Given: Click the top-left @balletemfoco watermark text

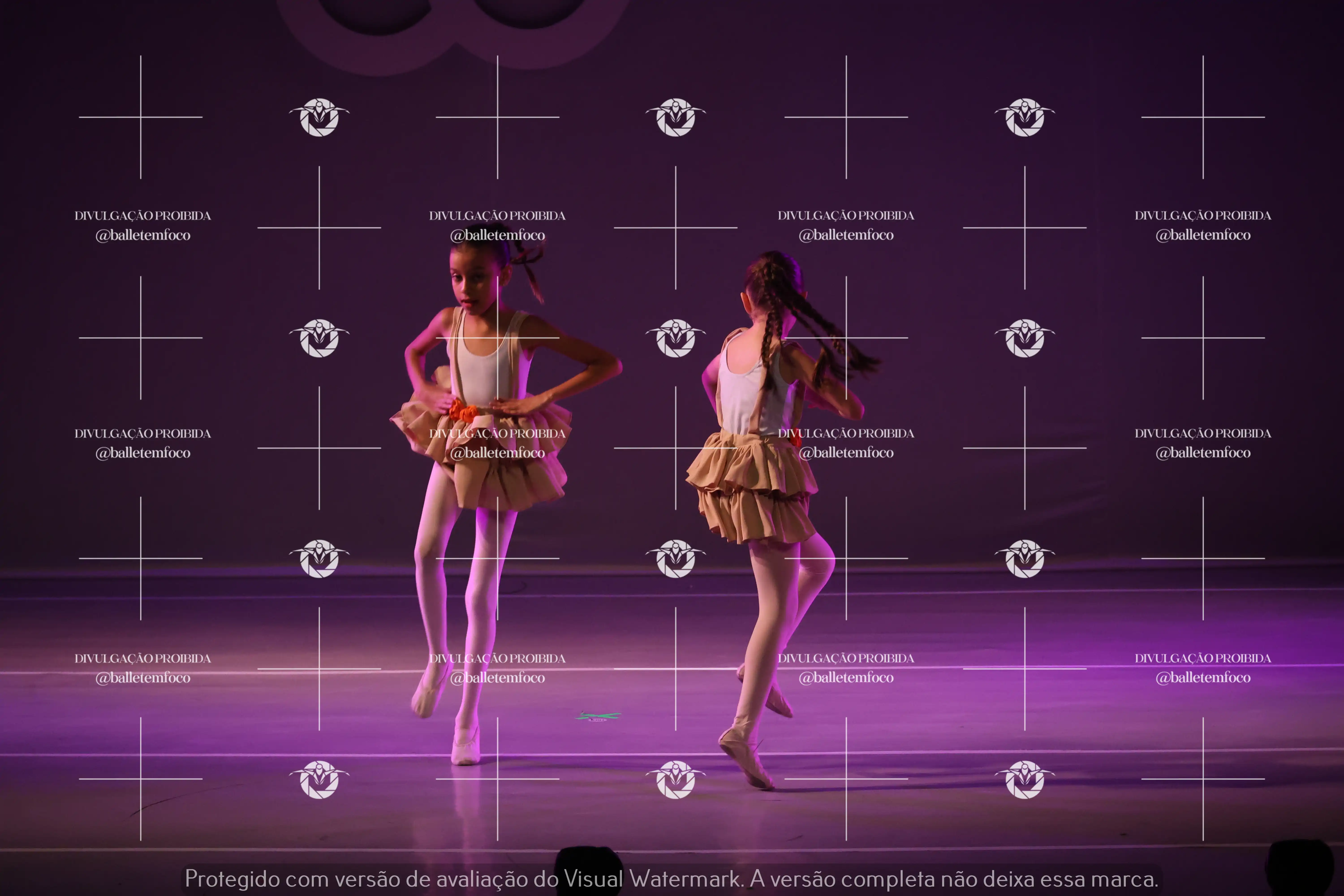Looking at the screenshot, I should click(x=143, y=235).
